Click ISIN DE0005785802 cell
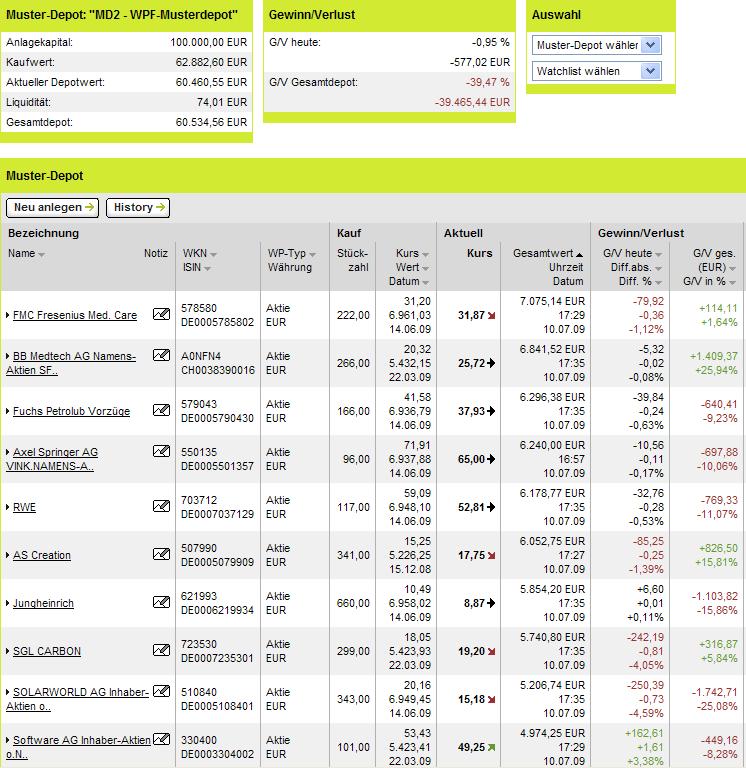The height and width of the screenshot is (768, 746). coord(217,322)
